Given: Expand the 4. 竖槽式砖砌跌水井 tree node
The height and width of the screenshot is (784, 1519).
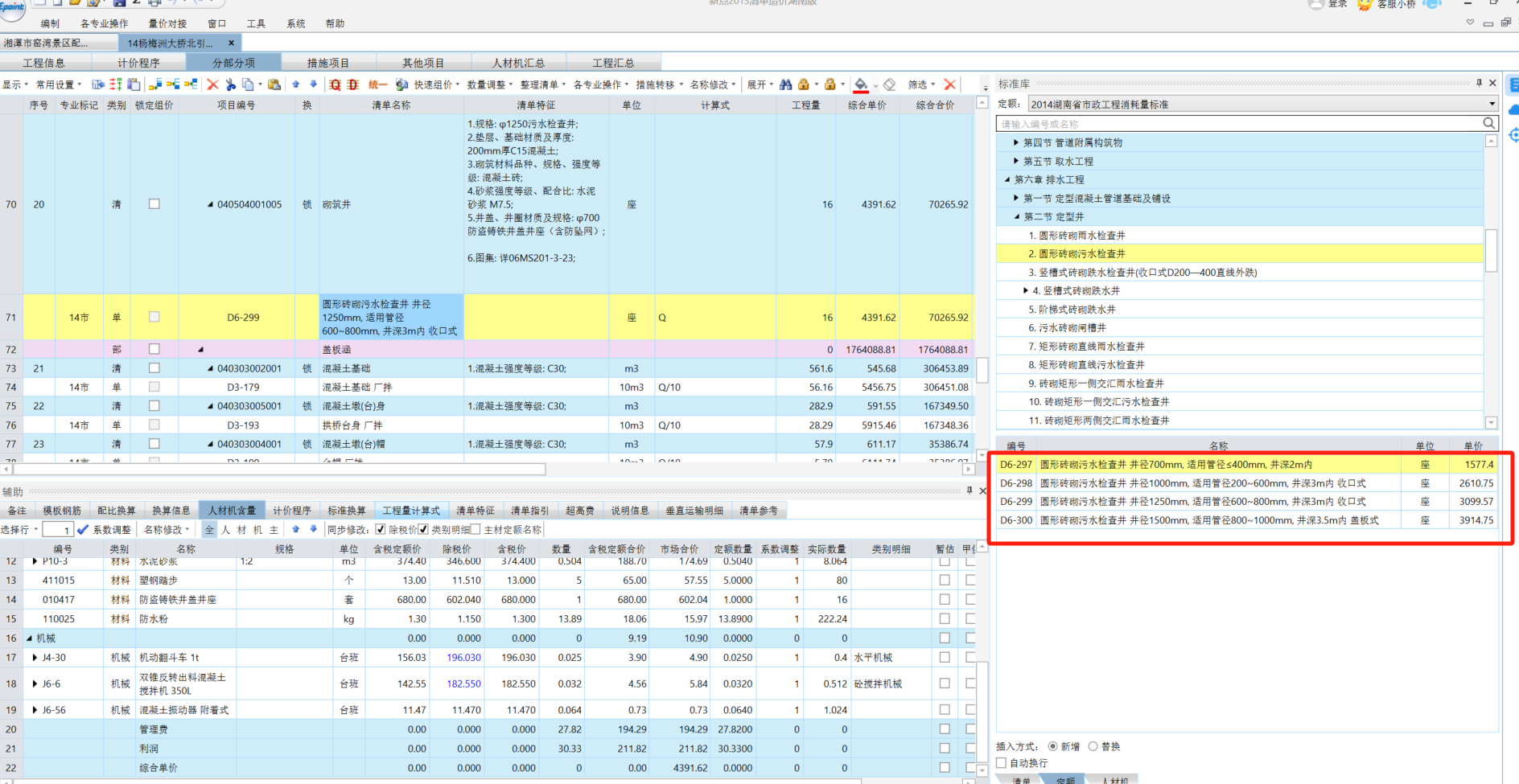Looking at the screenshot, I should (1026, 290).
